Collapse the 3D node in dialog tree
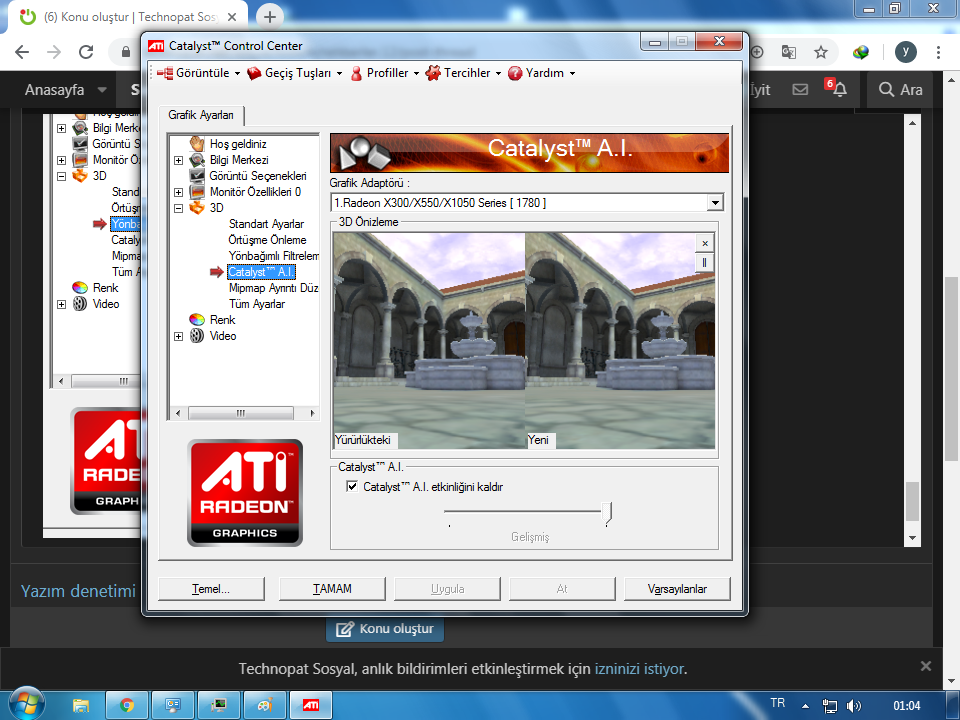The image size is (960, 720). click(x=178, y=208)
